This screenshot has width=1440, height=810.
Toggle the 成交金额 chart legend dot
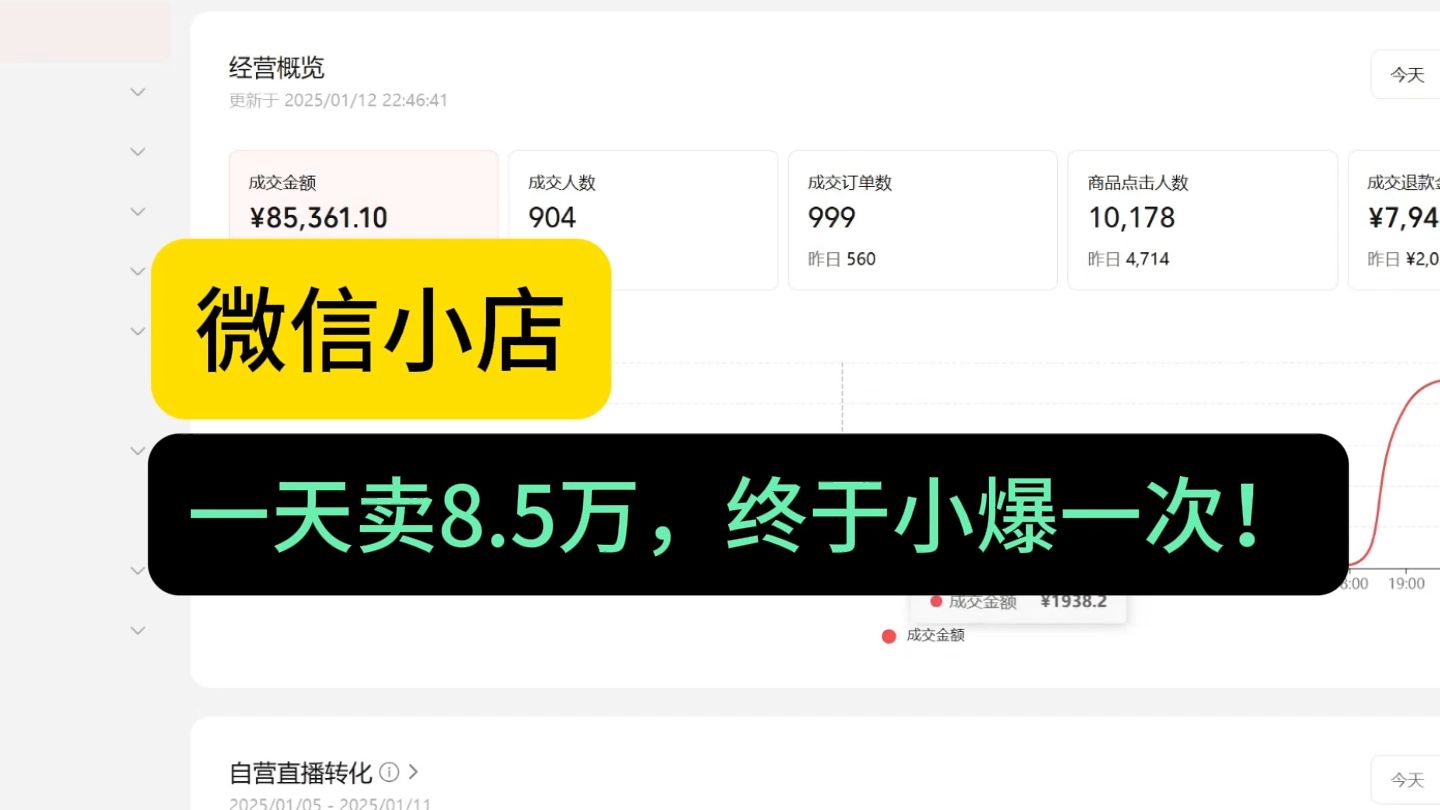[x=889, y=636]
